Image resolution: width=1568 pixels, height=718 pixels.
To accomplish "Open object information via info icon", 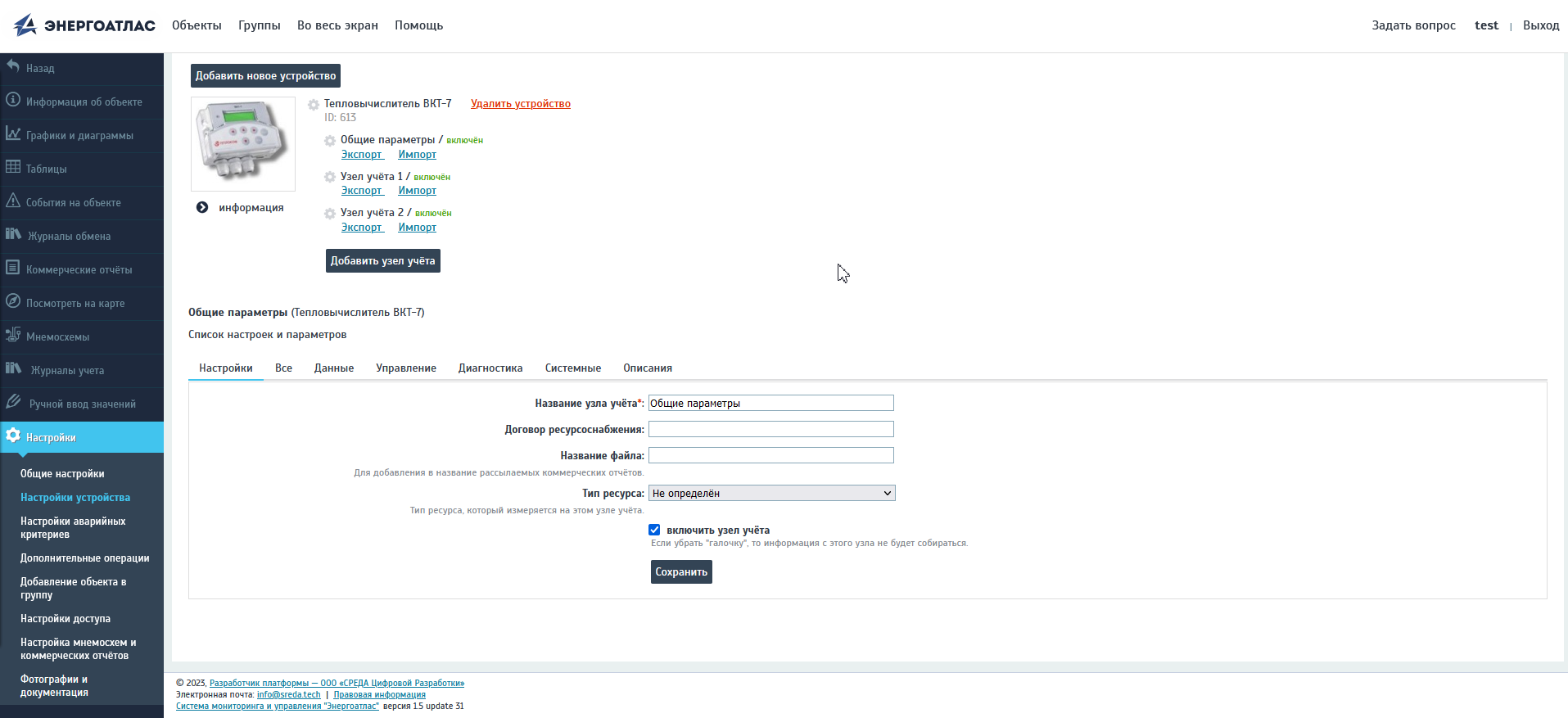I will (13, 100).
